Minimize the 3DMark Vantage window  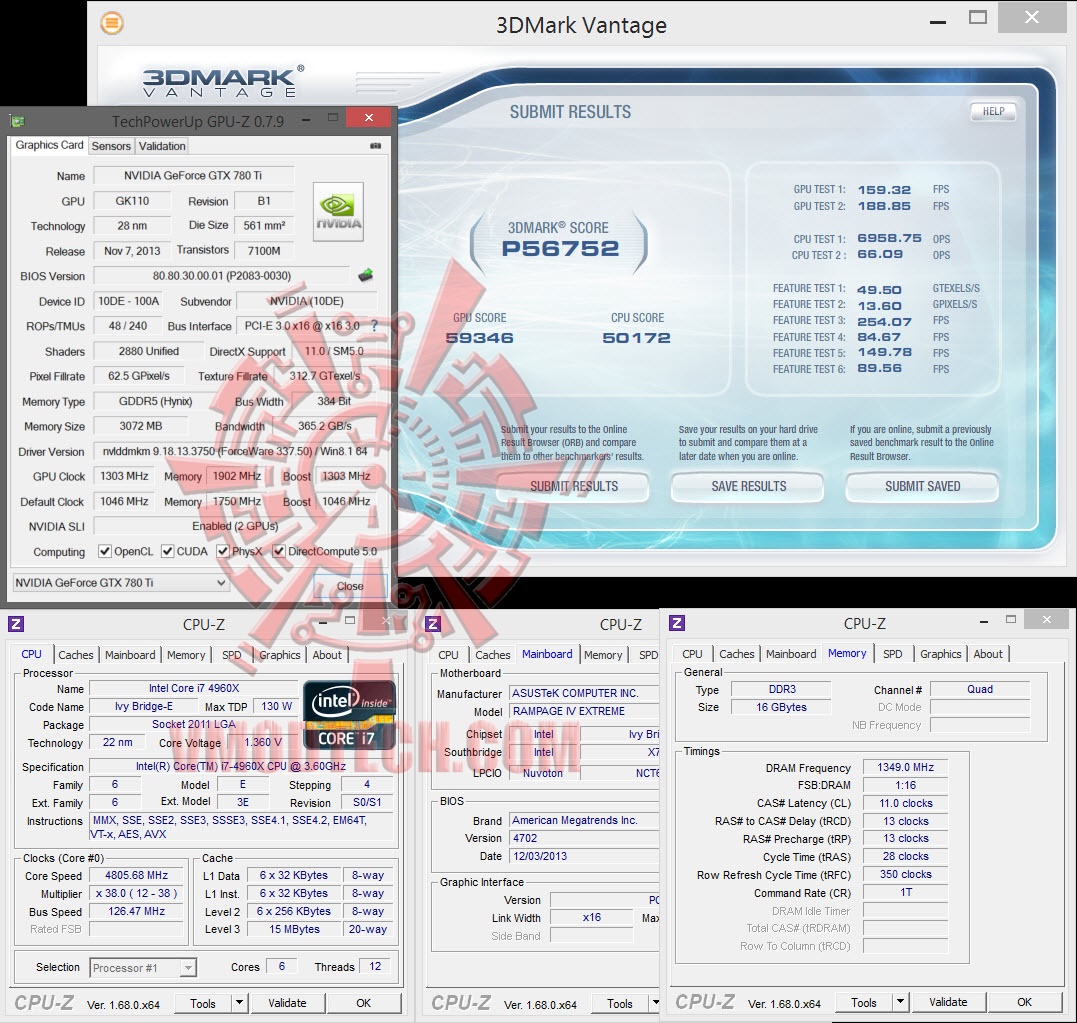(x=938, y=21)
